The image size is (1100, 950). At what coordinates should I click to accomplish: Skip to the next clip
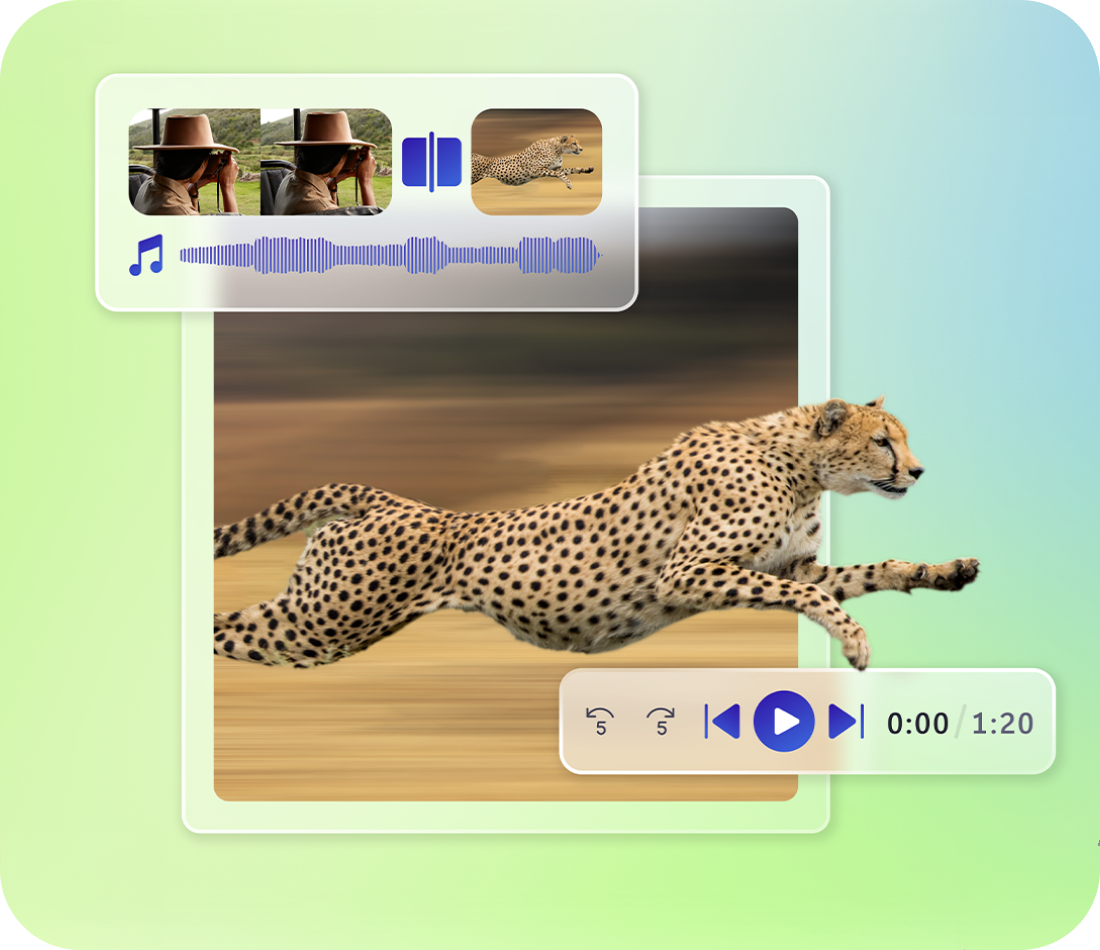pyautogui.click(x=846, y=721)
